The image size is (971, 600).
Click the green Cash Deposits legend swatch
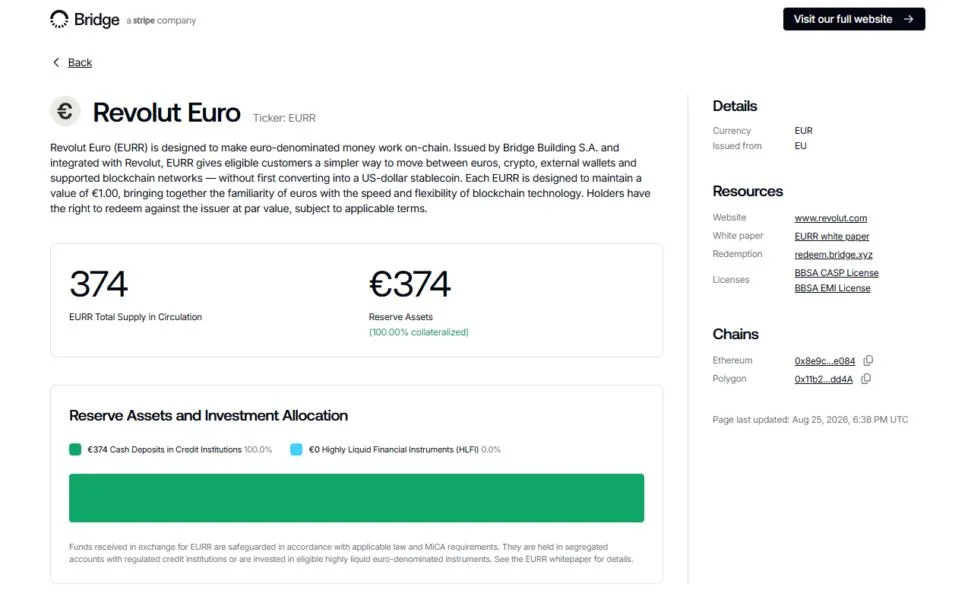click(x=75, y=450)
